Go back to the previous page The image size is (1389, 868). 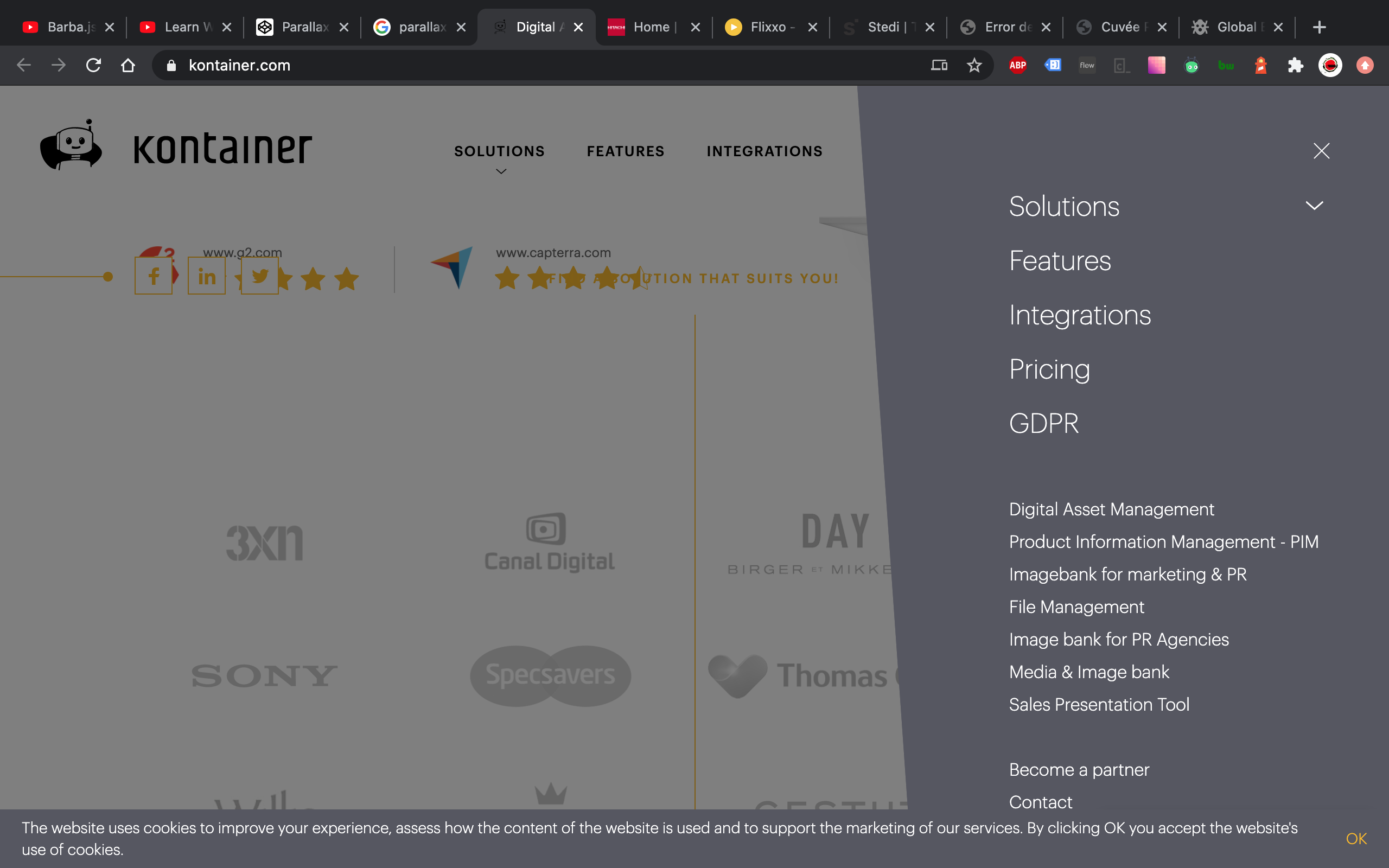point(23,66)
